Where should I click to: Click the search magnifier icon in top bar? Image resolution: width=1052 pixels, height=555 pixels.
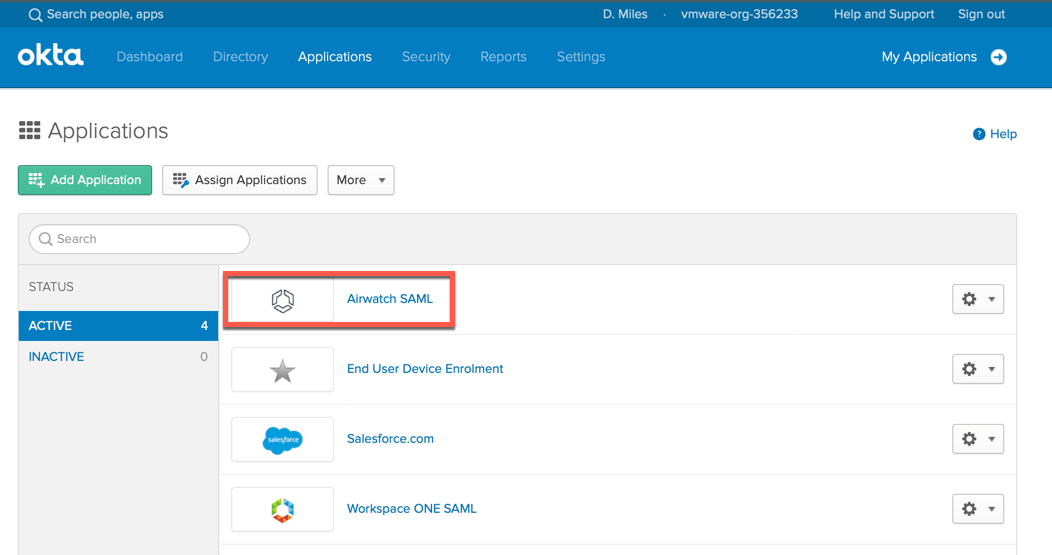pos(35,15)
